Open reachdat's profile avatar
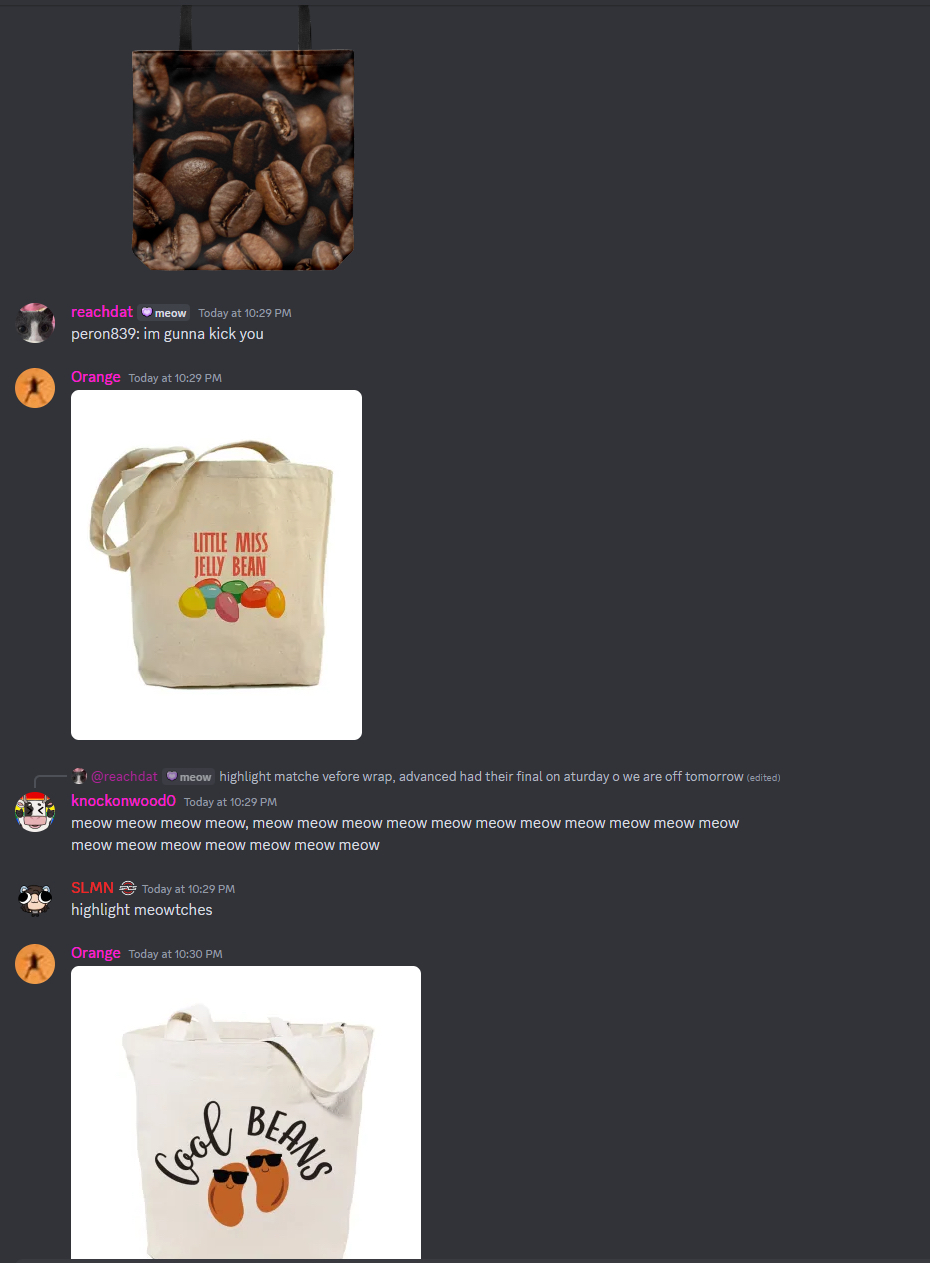Viewport: 930px width, 1263px height. click(x=35, y=323)
